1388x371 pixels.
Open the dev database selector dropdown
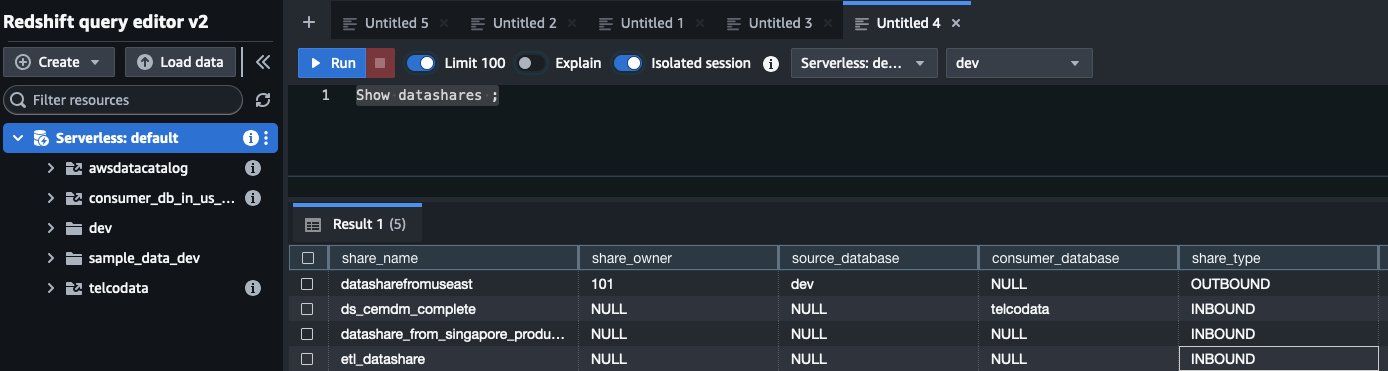click(1019, 63)
